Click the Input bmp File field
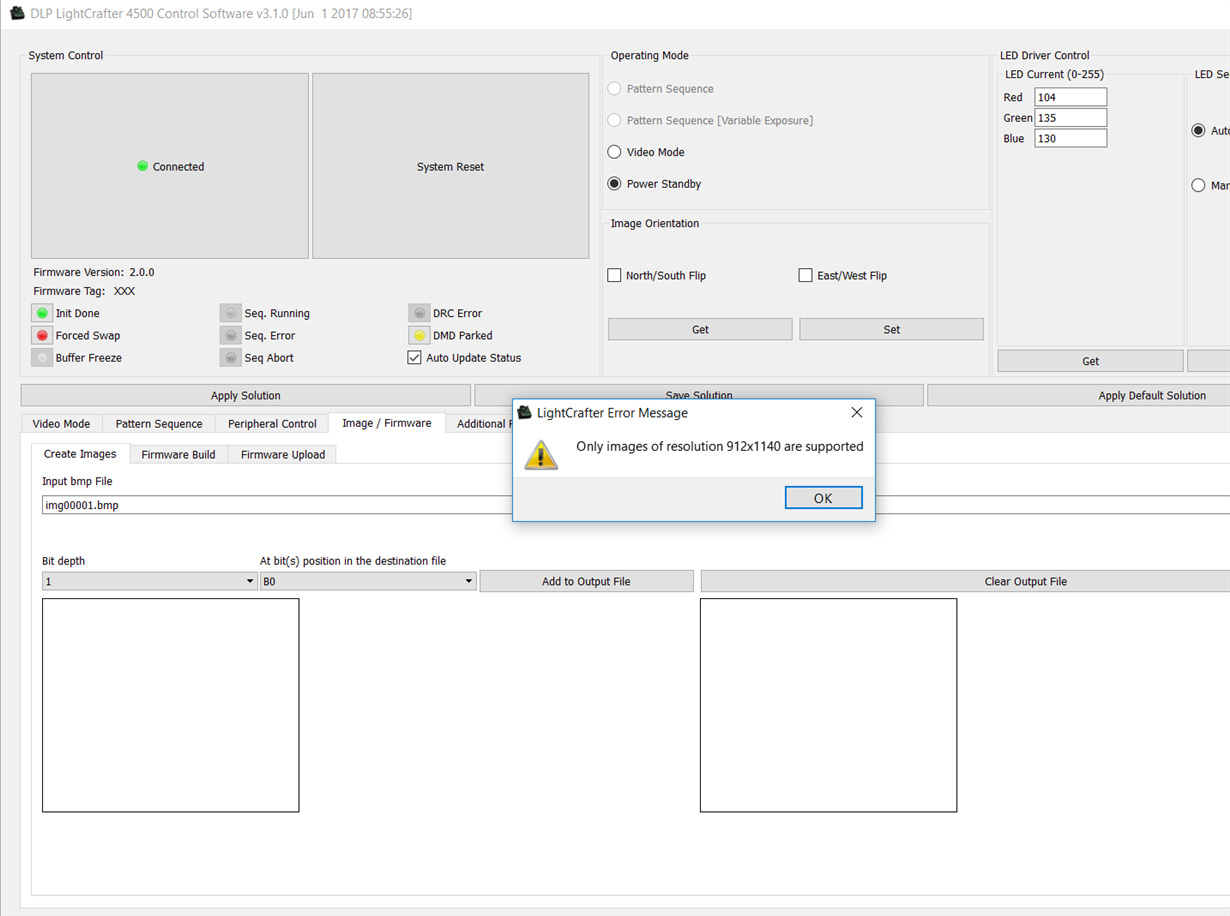 pos(636,505)
